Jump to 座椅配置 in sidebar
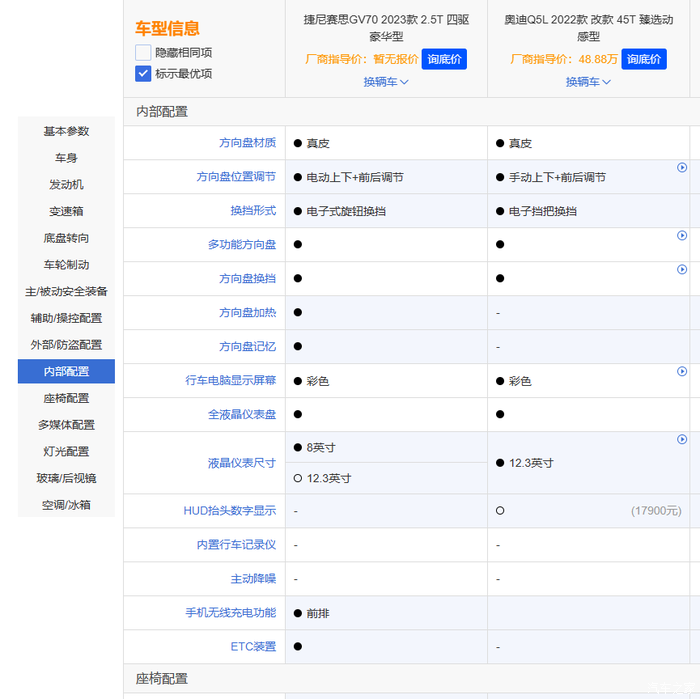The height and width of the screenshot is (699, 700). pyautogui.click(x=66, y=398)
